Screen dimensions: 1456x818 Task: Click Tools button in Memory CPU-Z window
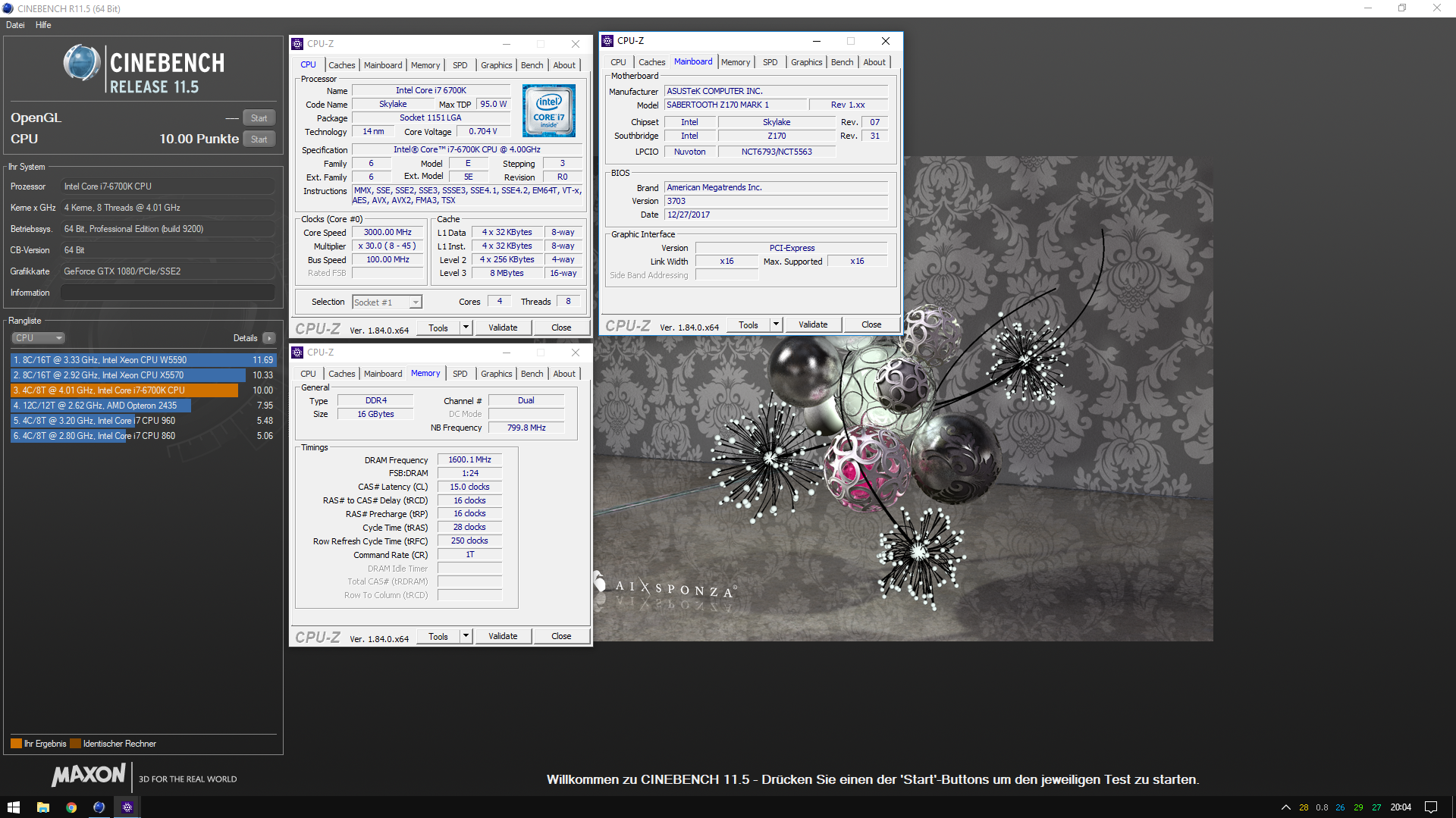coord(438,637)
